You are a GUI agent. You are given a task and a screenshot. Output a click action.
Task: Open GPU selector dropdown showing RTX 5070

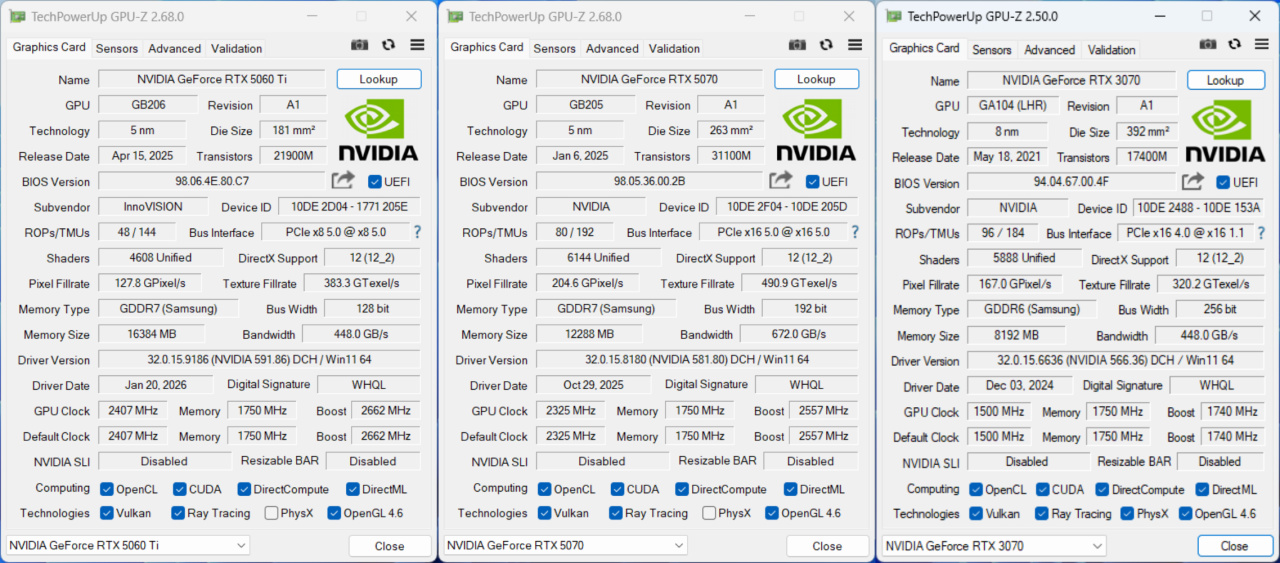click(565, 545)
